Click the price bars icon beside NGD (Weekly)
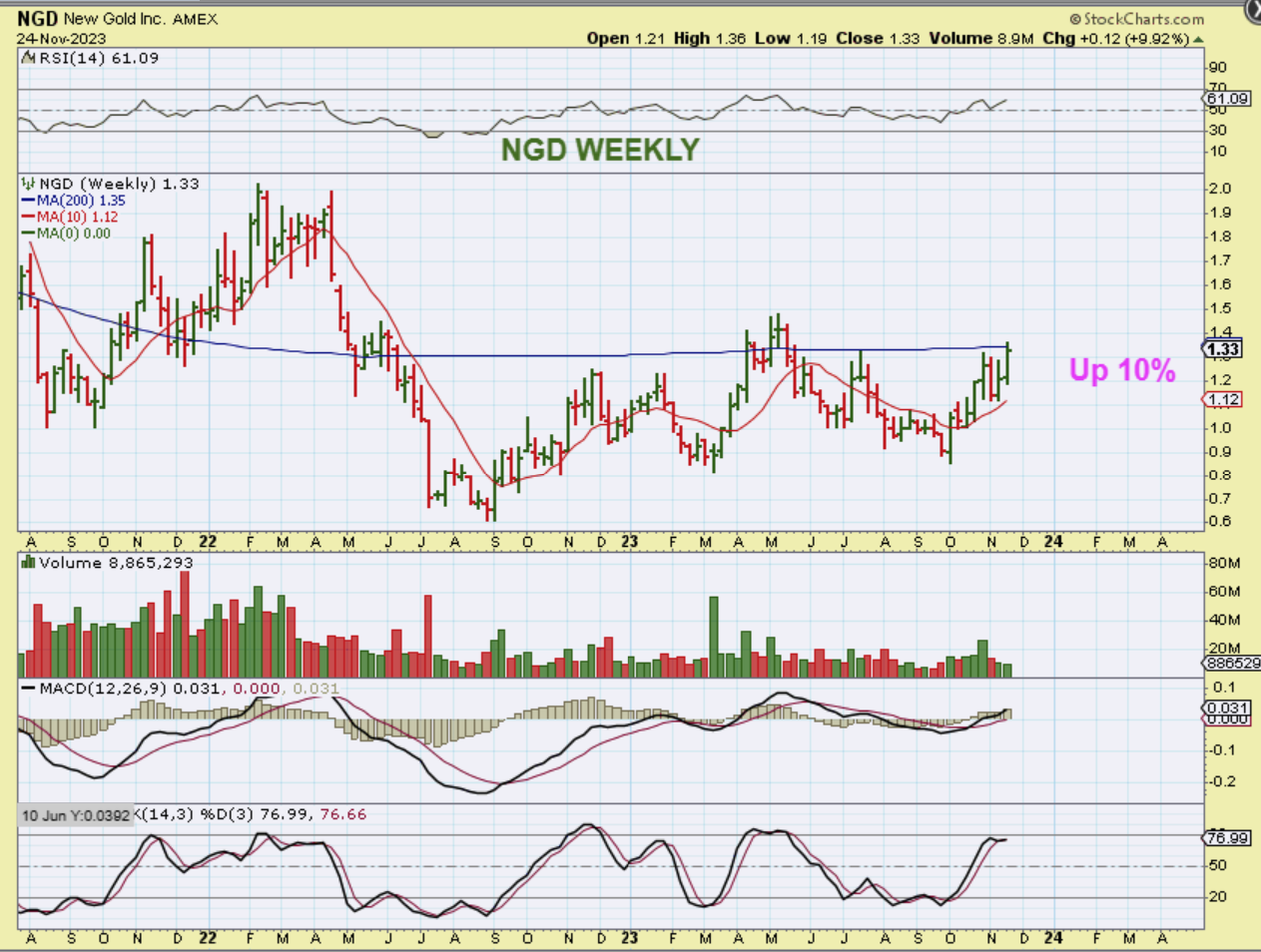 (28, 184)
